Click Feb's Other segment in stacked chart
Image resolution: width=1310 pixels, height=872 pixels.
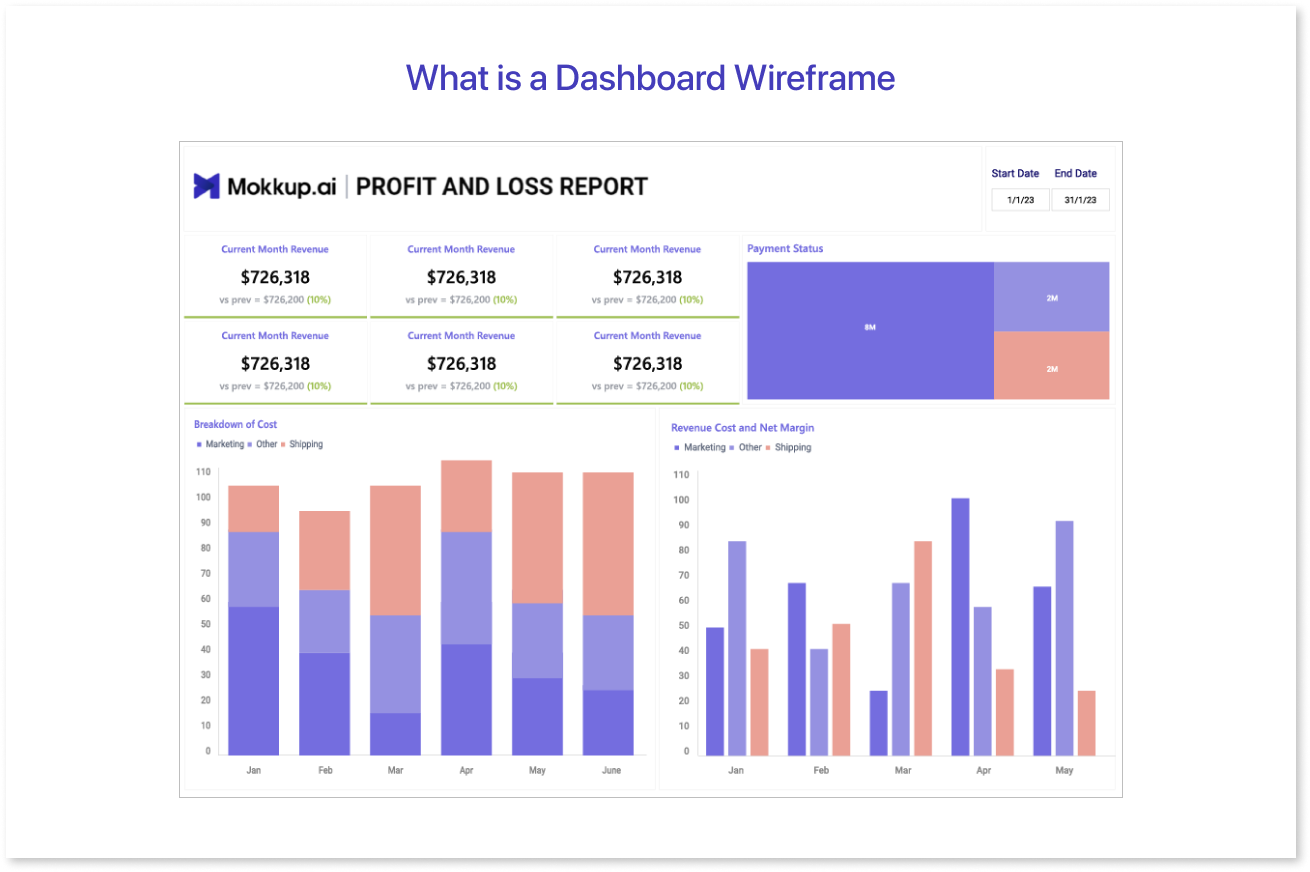point(325,621)
